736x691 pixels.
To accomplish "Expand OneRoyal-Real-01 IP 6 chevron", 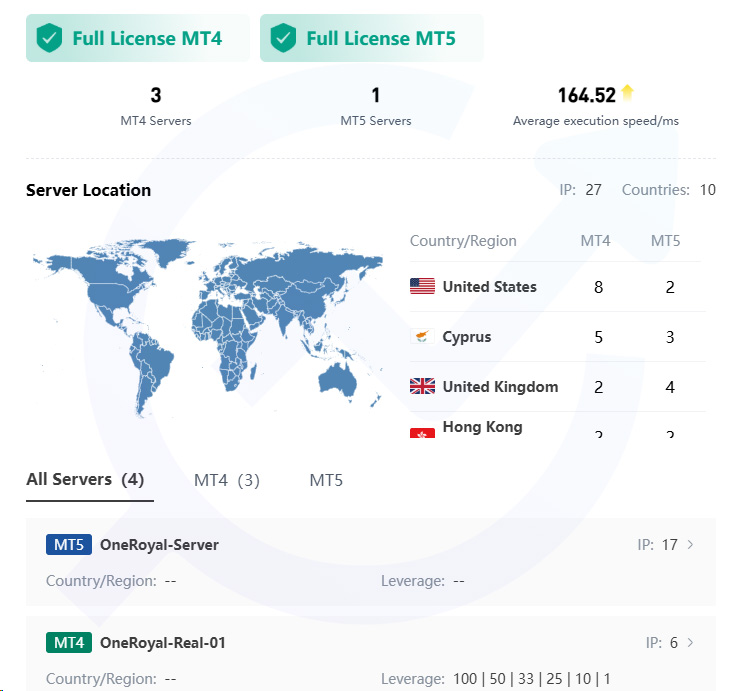I will 690,643.
